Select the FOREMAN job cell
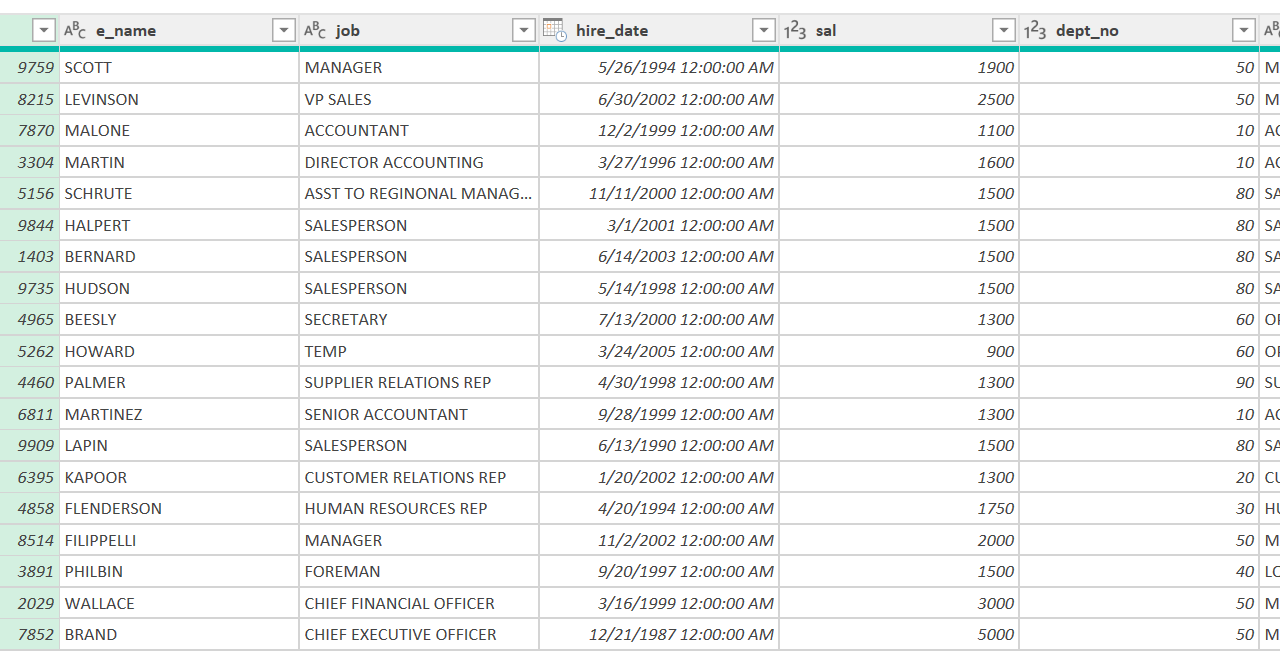The height and width of the screenshot is (668, 1280). pos(419,572)
